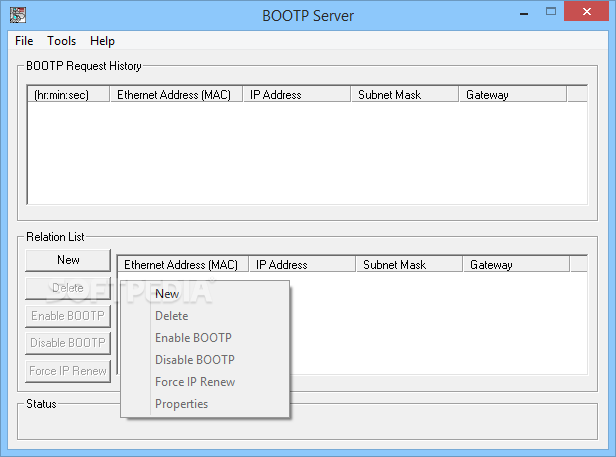The image size is (616, 457).
Task: Click Subnet Mask header in Request History
Action: point(405,95)
